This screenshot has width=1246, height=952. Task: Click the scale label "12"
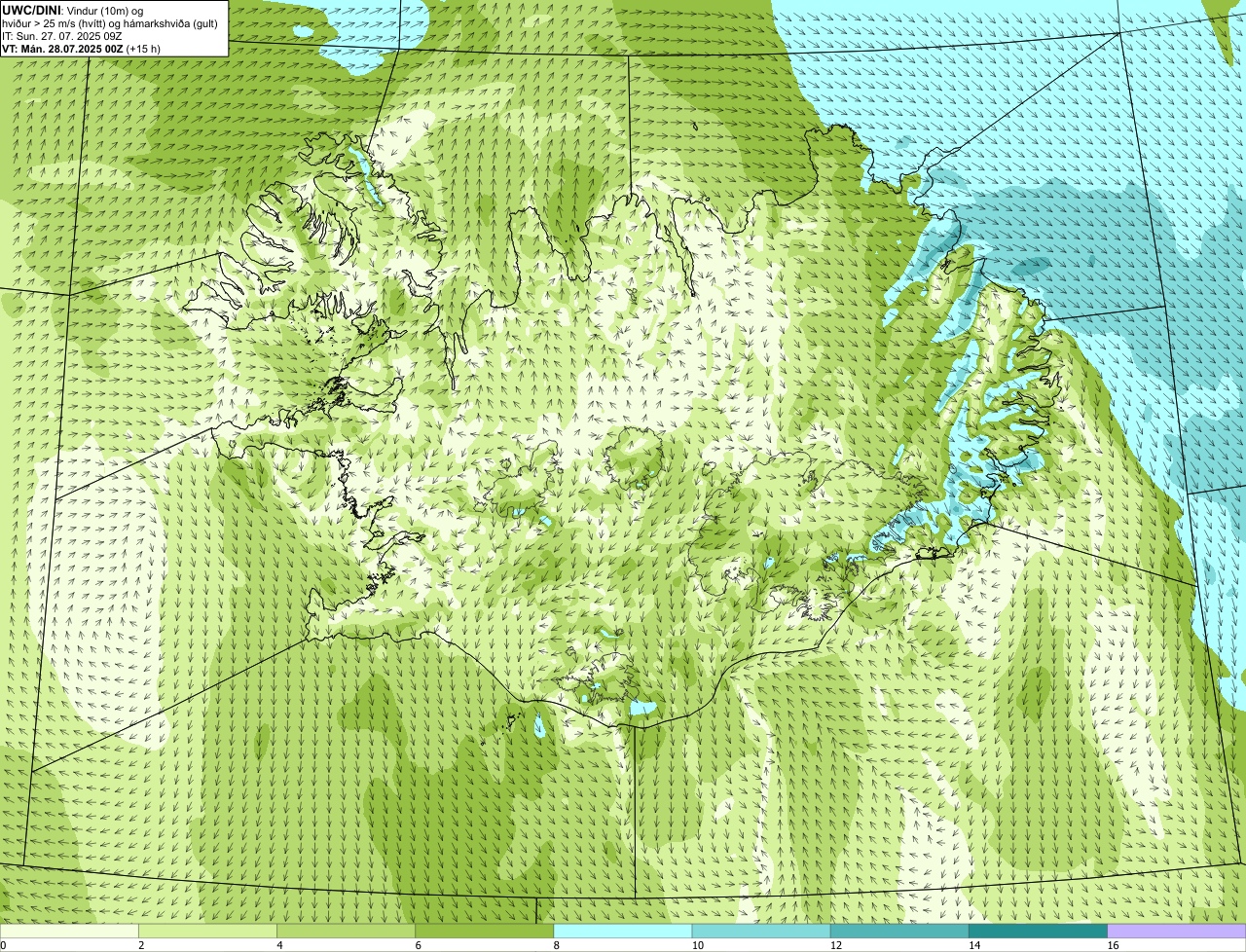[x=836, y=945]
